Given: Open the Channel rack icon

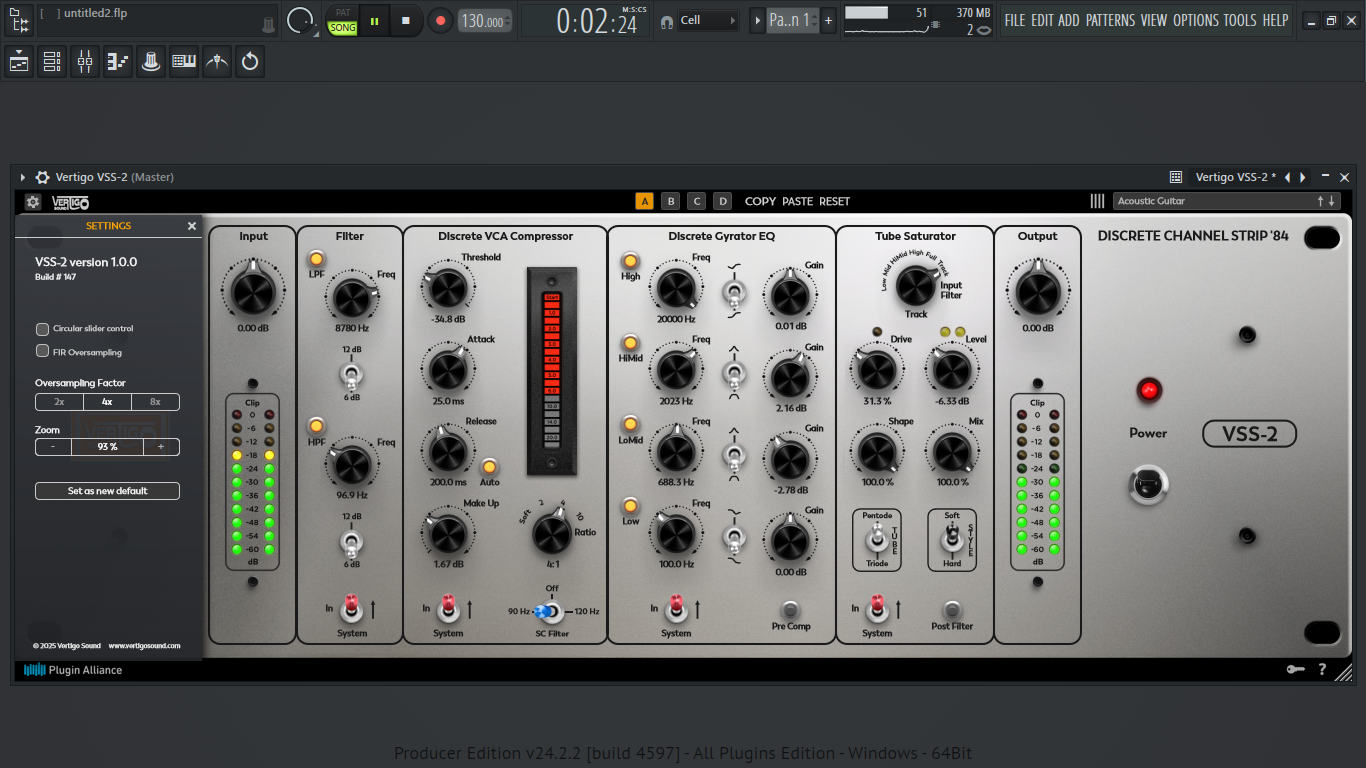Looking at the screenshot, I should [x=52, y=62].
